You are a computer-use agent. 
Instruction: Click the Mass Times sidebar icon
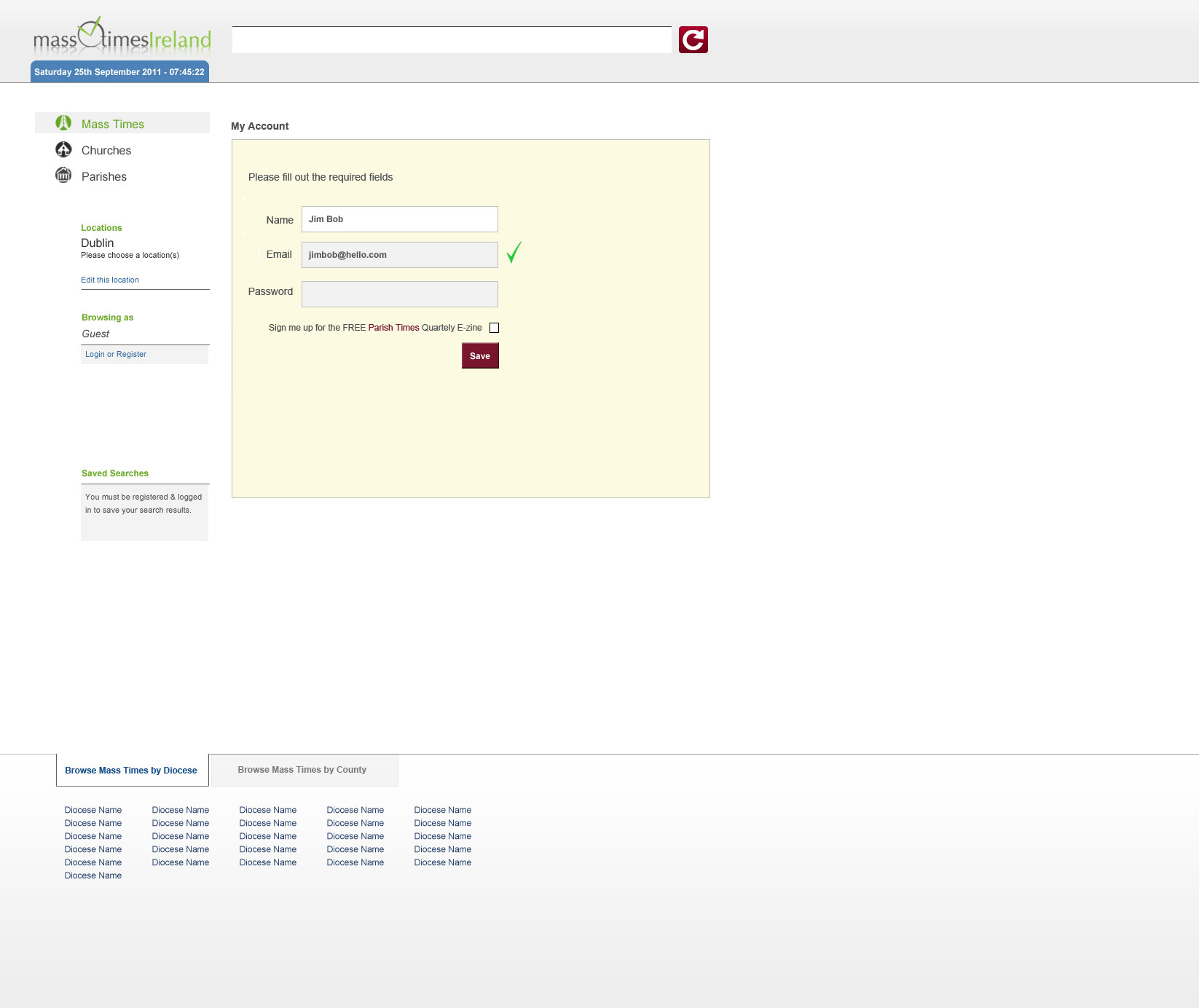[63, 123]
